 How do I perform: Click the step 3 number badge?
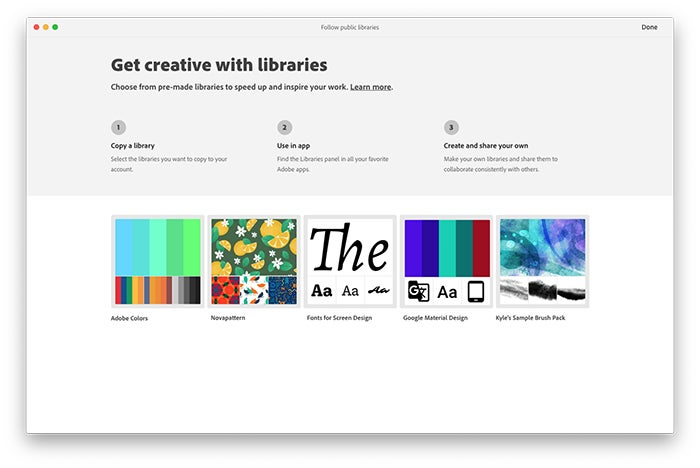(x=451, y=127)
